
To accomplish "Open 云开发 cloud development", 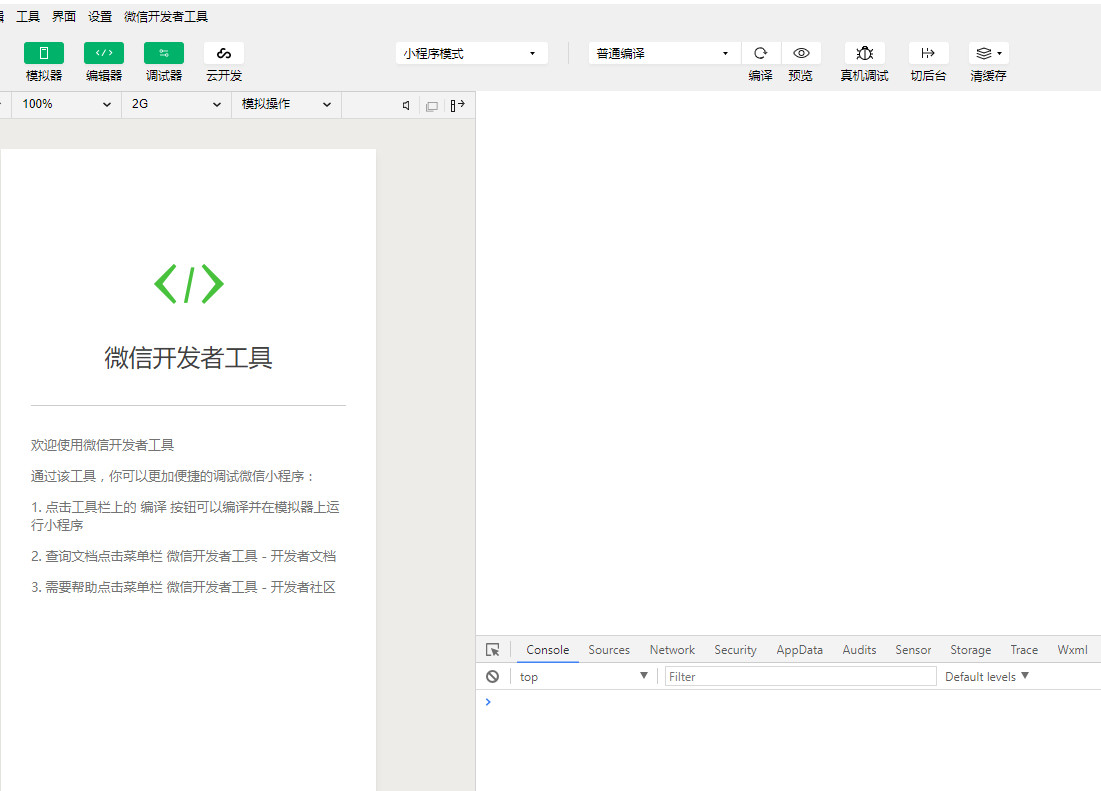I will click(x=224, y=53).
